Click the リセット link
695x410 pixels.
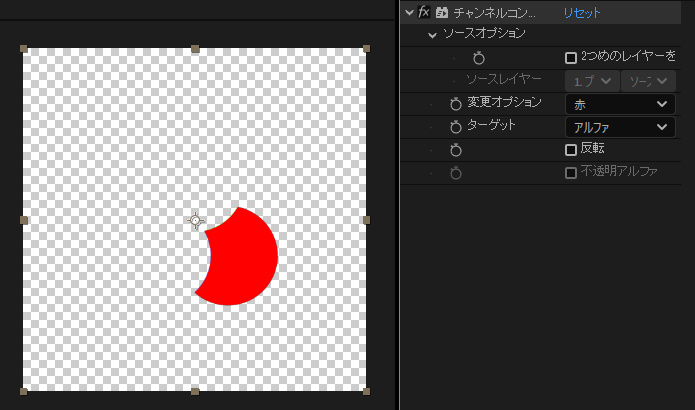pos(582,13)
